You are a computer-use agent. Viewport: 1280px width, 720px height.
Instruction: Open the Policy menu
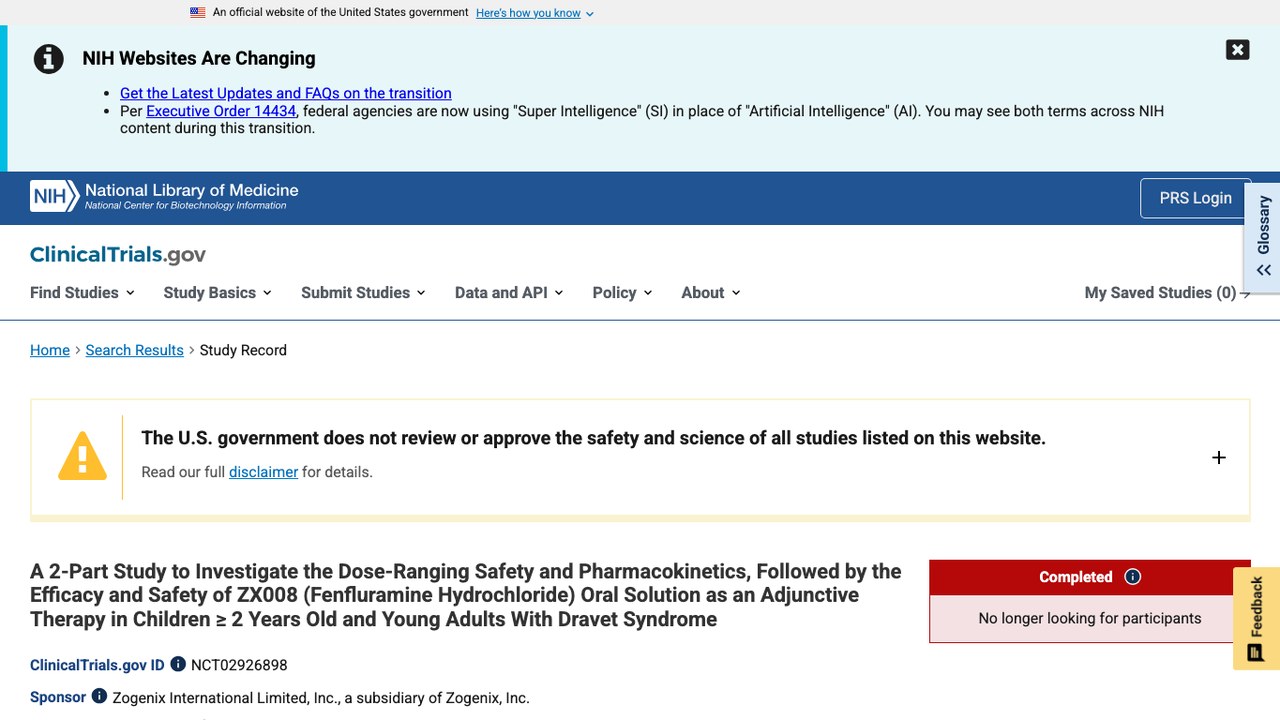[622, 293]
